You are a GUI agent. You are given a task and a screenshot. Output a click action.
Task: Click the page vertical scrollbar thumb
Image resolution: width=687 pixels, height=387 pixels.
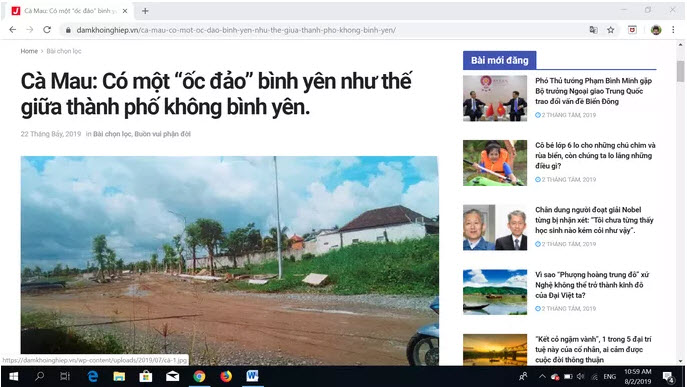click(680, 71)
